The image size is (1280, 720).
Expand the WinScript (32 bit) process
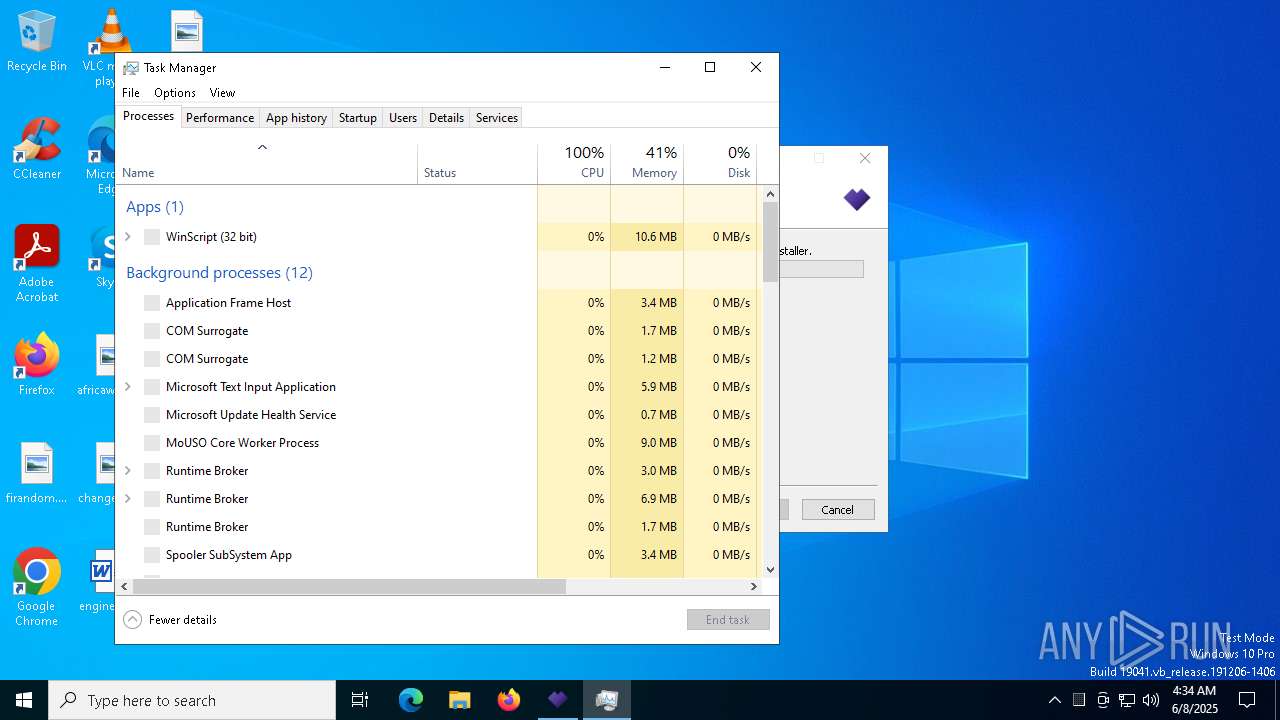[x=128, y=237]
